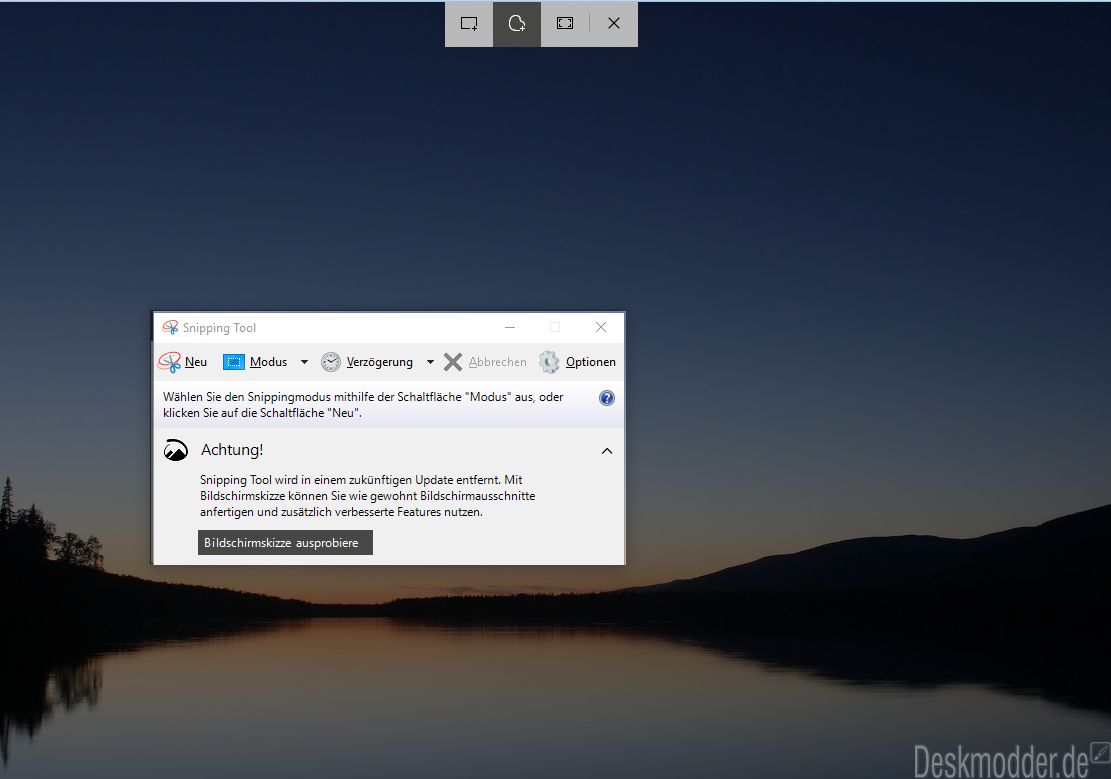Viewport: 1111px width, 779px height.
Task: Close the Snipping Tool window
Action: (601, 327)
